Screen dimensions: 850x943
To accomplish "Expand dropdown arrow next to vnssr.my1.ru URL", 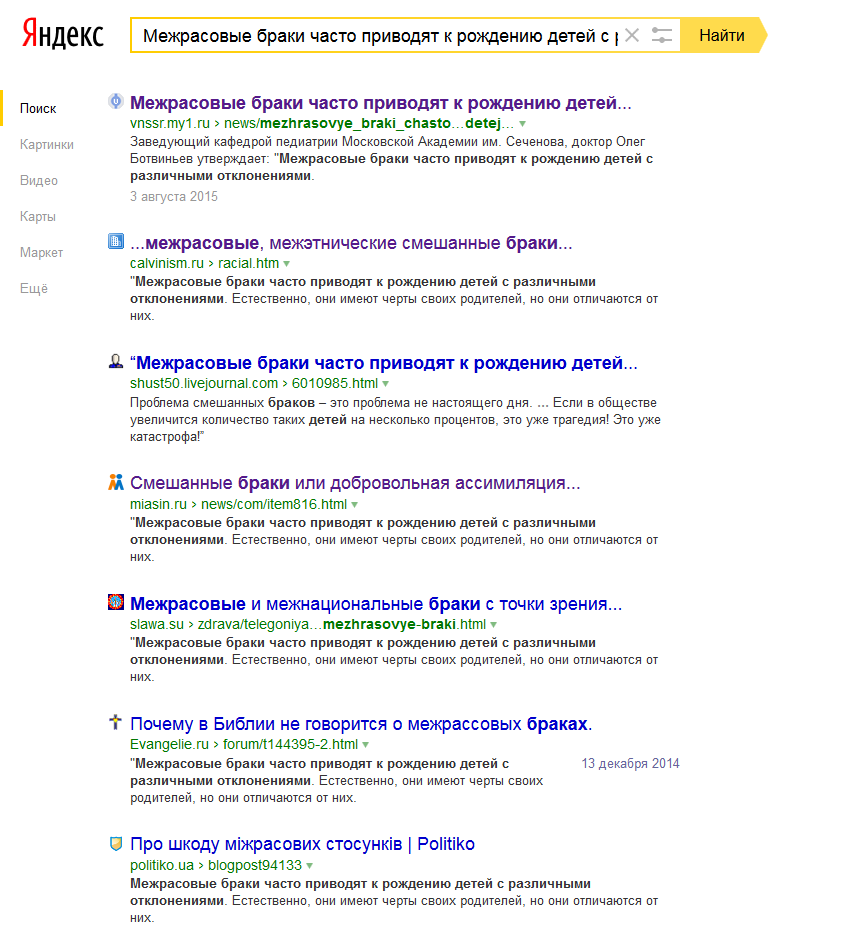I will 522,124.
